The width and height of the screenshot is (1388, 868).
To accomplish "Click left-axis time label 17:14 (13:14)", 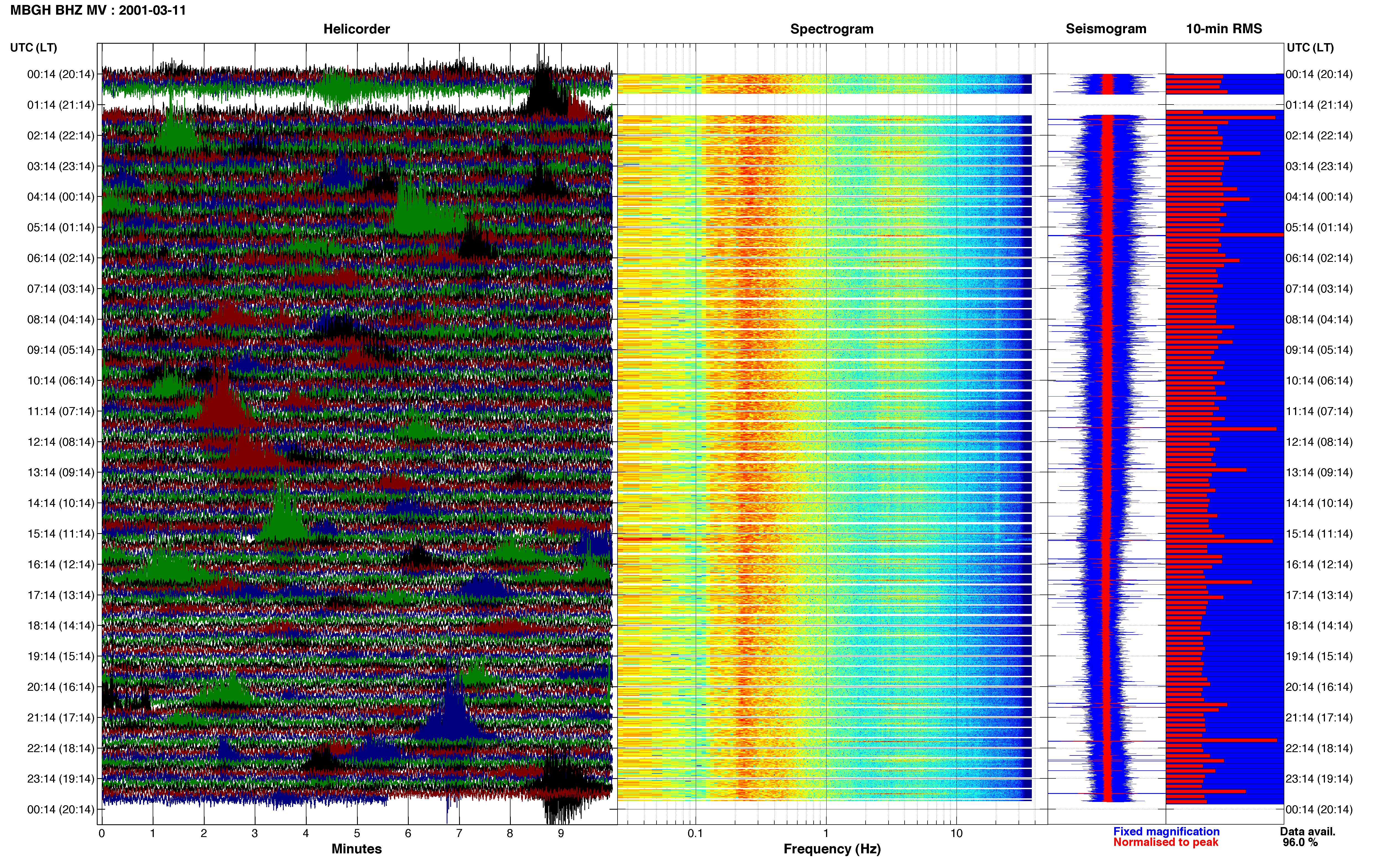I will 61,595.
